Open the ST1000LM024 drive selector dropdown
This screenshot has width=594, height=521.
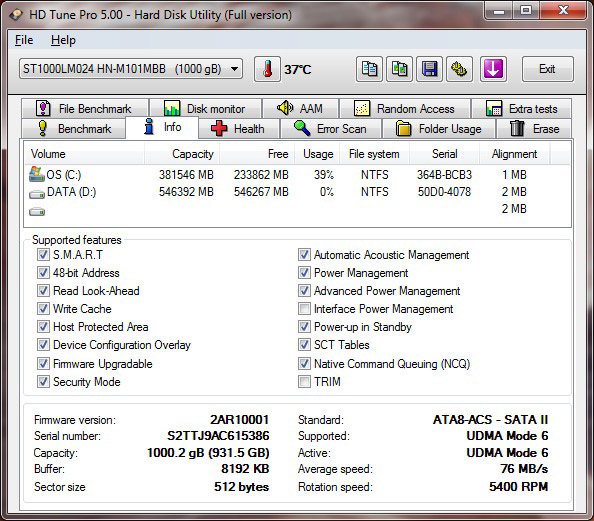(x=131, y=69)
